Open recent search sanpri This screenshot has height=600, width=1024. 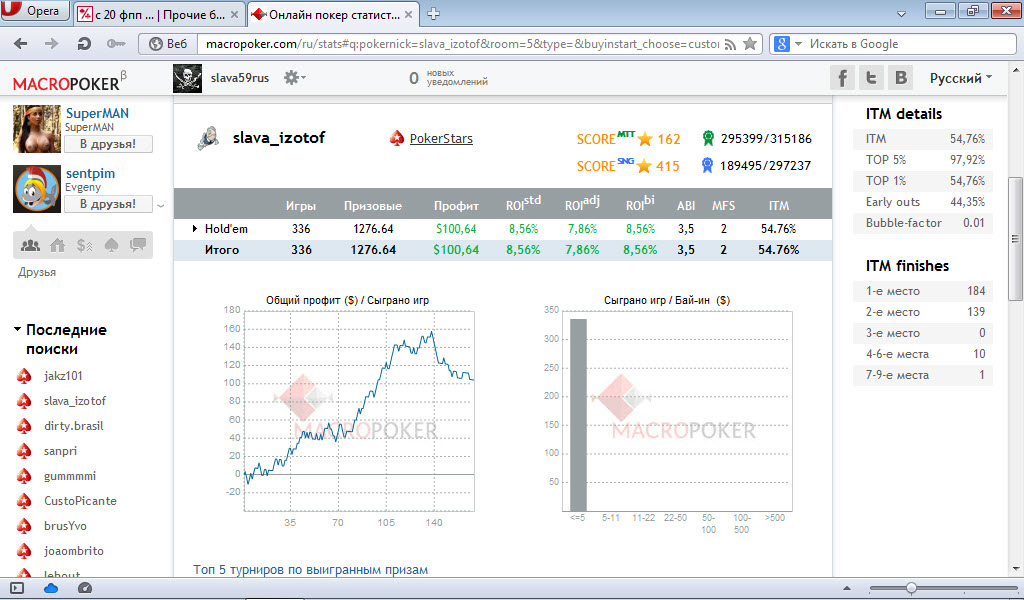coord(60,451)
